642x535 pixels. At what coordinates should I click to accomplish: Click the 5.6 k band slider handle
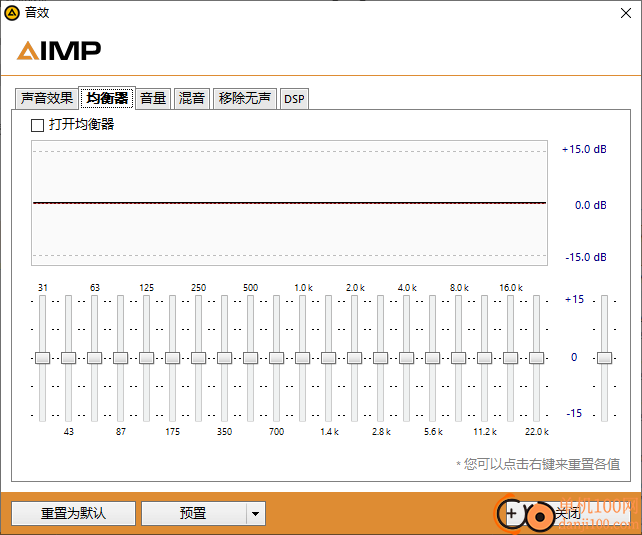[x=432, y=358]
